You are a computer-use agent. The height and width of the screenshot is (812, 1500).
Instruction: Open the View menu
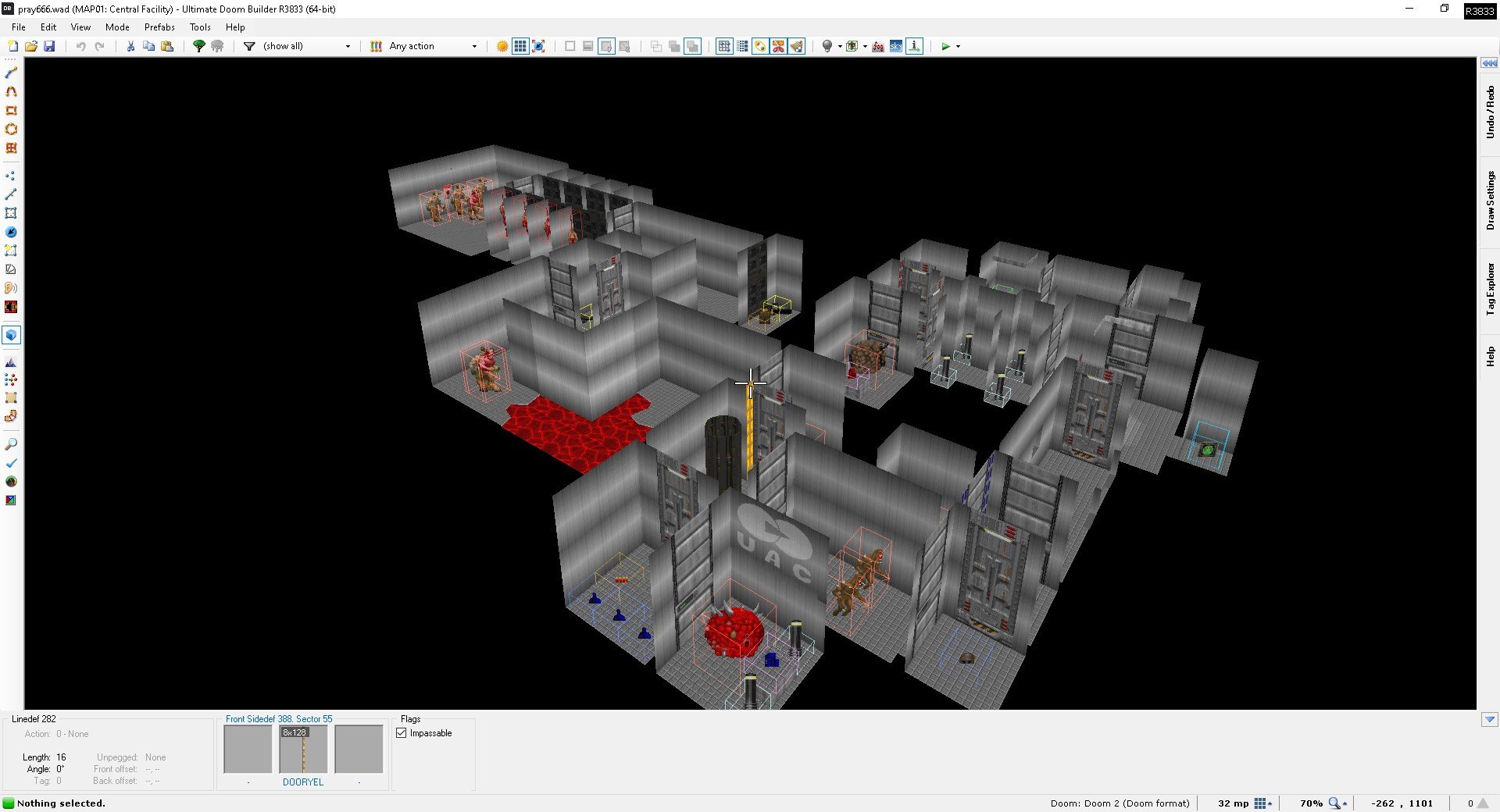80,27
